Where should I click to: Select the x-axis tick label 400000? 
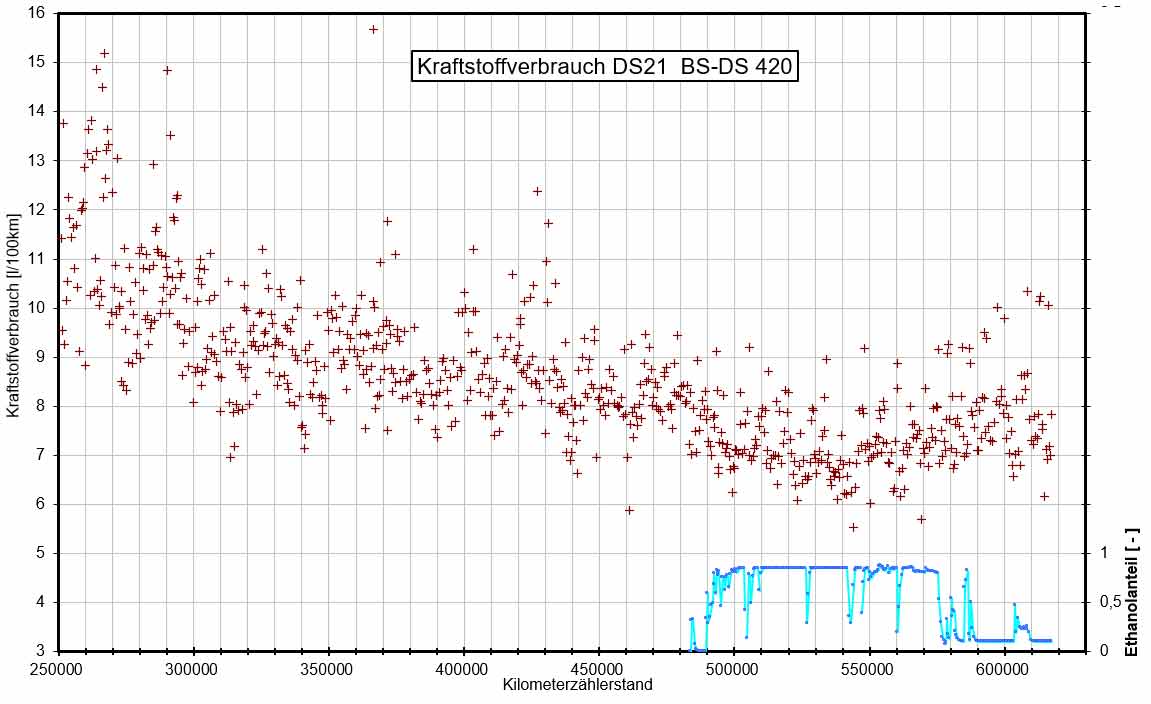[463, 668]
